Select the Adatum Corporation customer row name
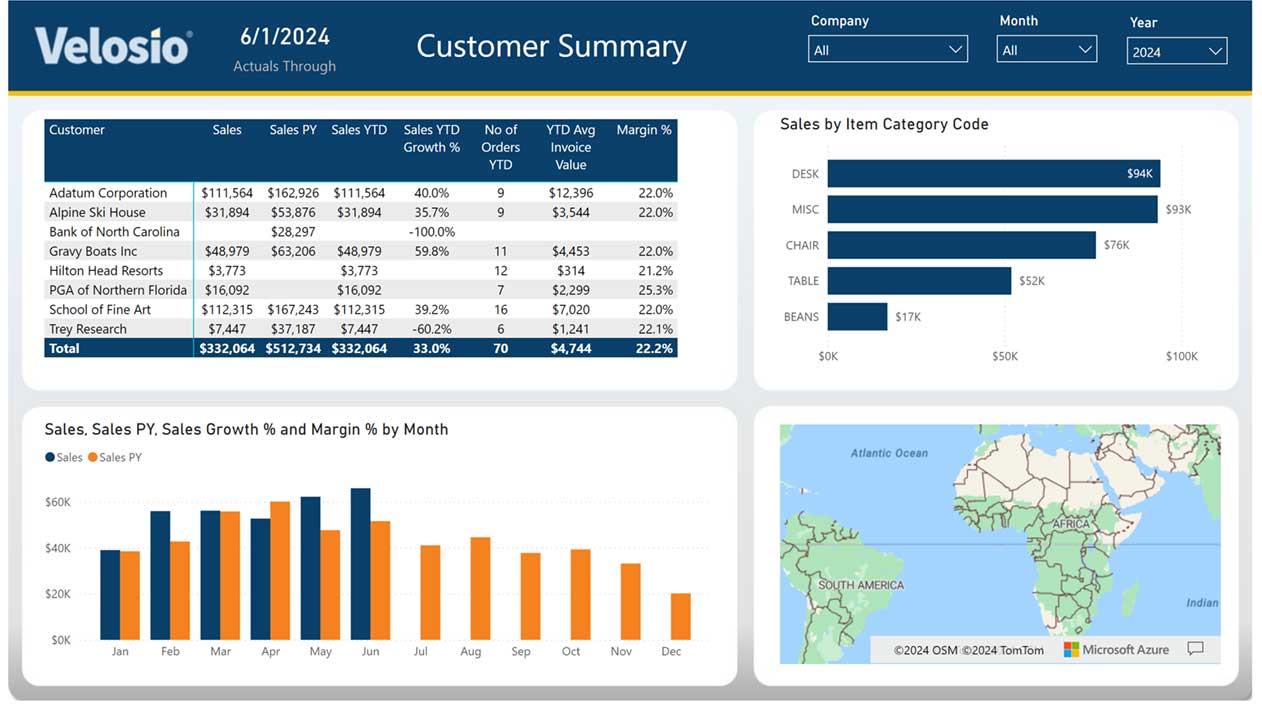This screenshot has width=1262, height=710. [x=108, y=193]
